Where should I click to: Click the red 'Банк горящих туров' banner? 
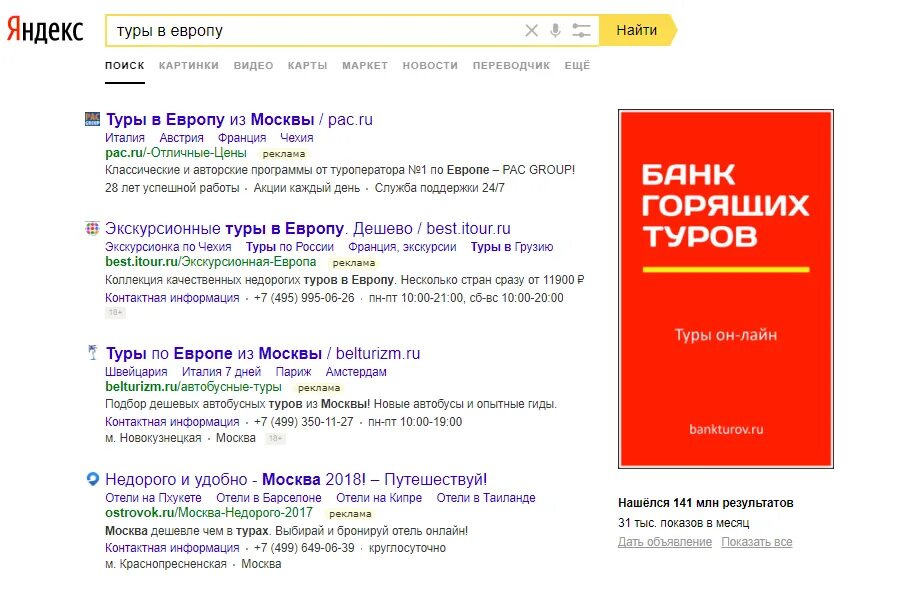pos(726,289)
